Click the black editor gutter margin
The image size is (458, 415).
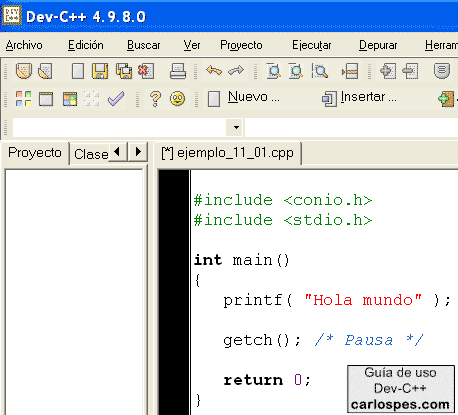[174, 293]
